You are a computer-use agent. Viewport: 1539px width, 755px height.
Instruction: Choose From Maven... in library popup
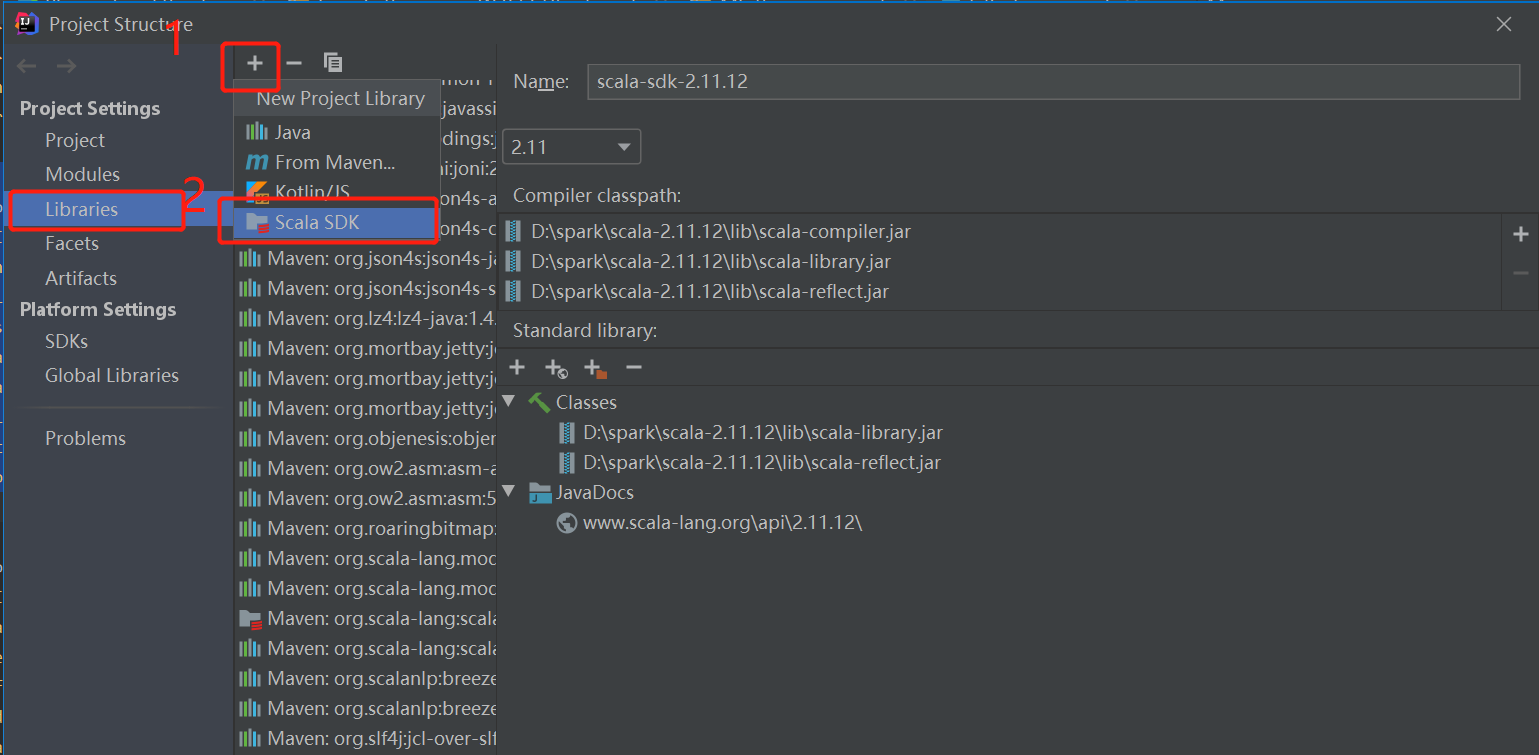pos(337,162)
